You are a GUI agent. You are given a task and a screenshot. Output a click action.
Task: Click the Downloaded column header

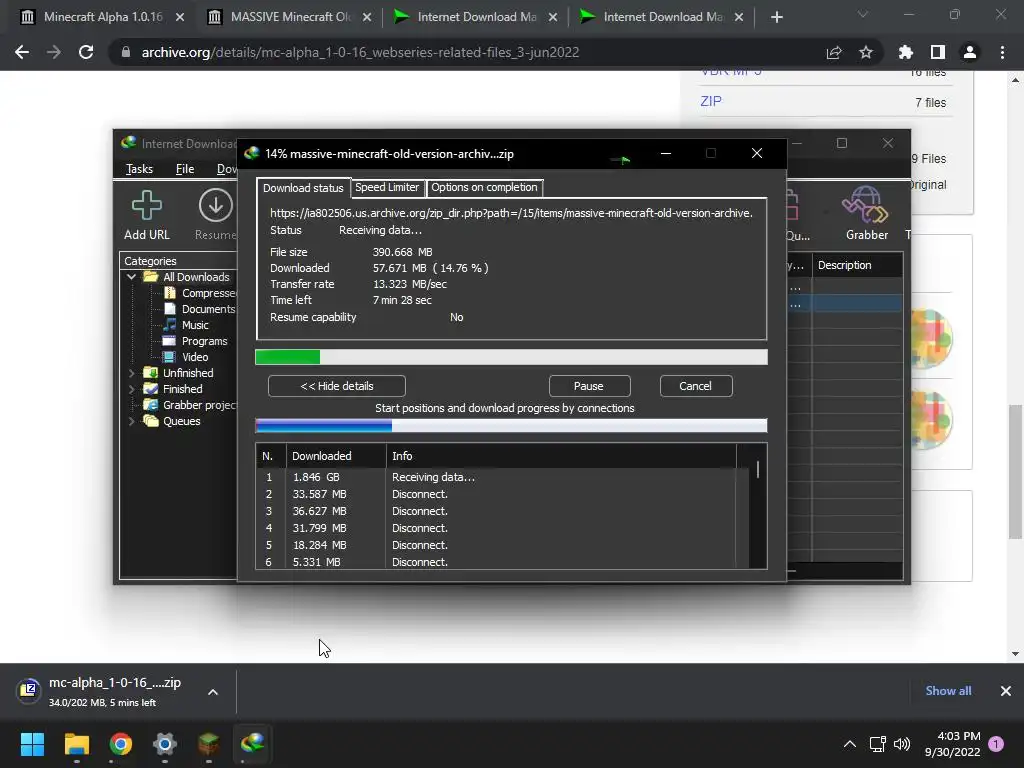pyautogui.click(x=336, y=456)
